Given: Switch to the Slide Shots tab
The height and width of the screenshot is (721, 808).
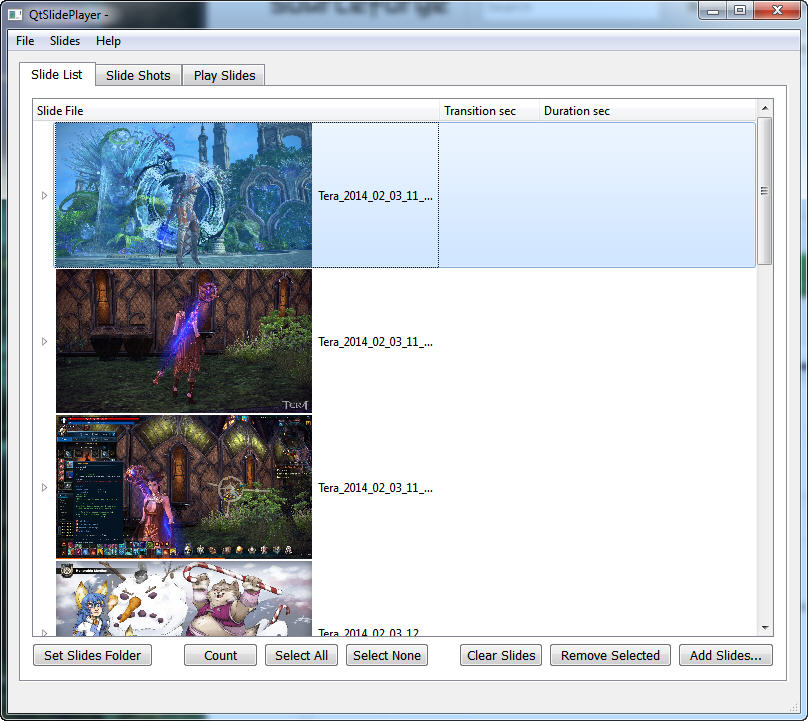Looking at the screenshot, I should [x=138, y=76].
